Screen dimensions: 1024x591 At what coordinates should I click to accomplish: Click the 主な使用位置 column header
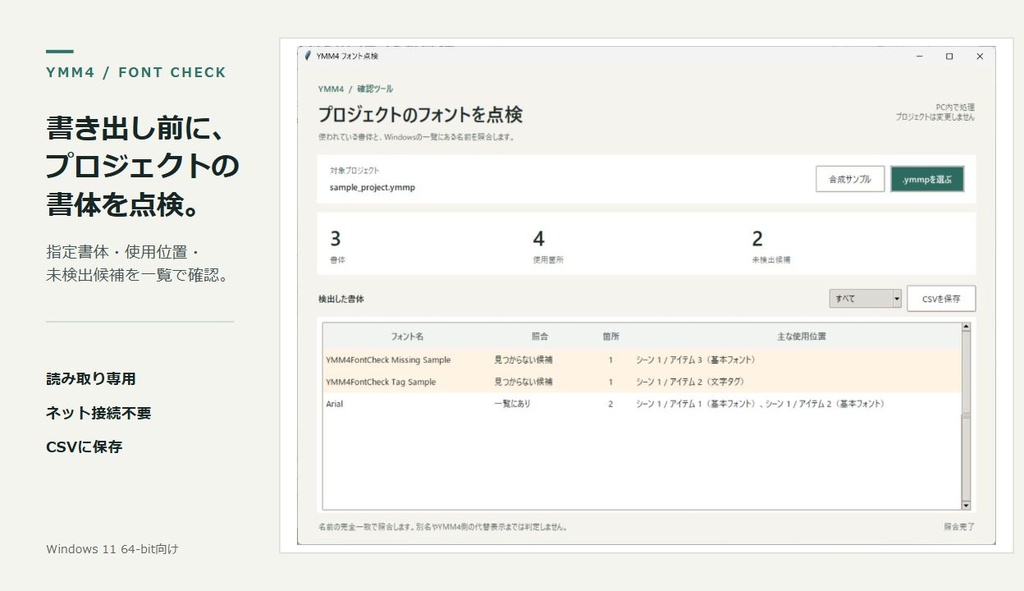pos(801,336)
